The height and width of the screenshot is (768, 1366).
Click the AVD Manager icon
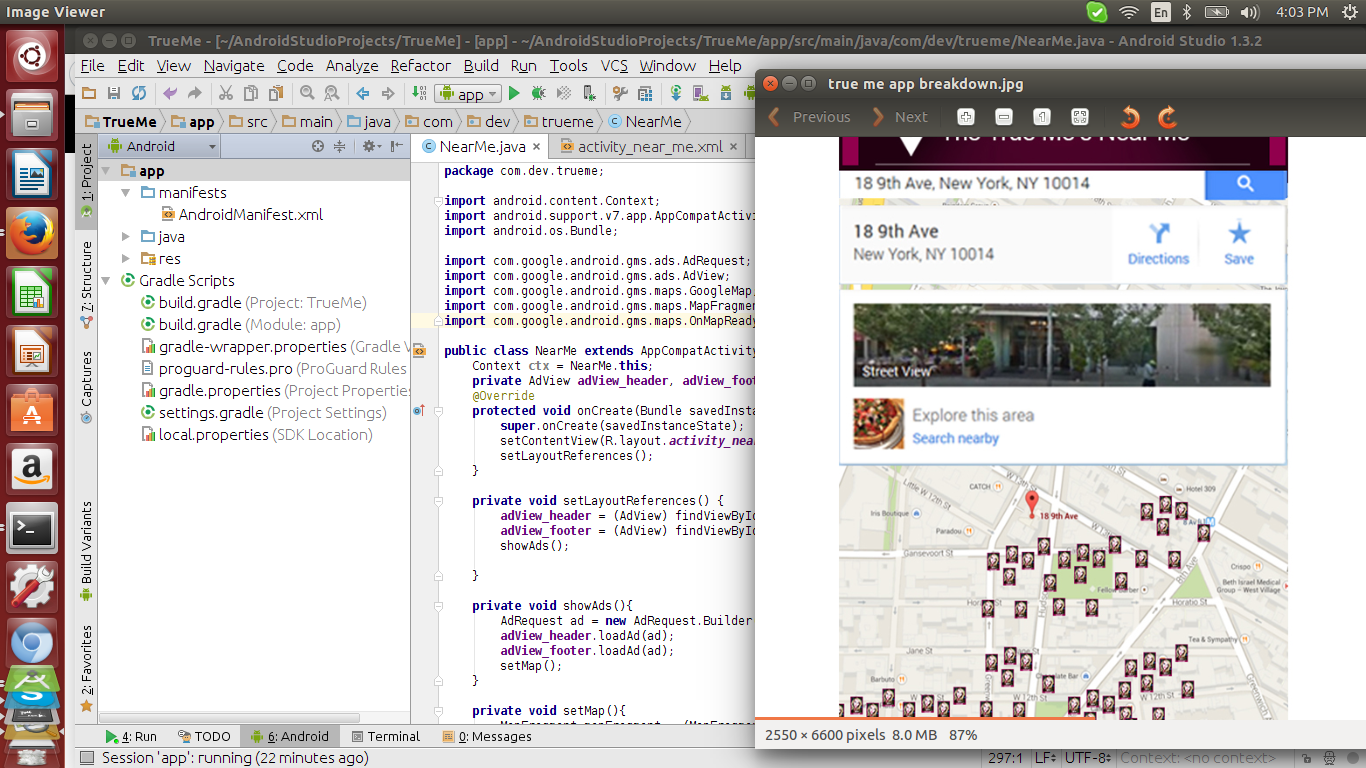pyautogui.click(x=701, y=93)
